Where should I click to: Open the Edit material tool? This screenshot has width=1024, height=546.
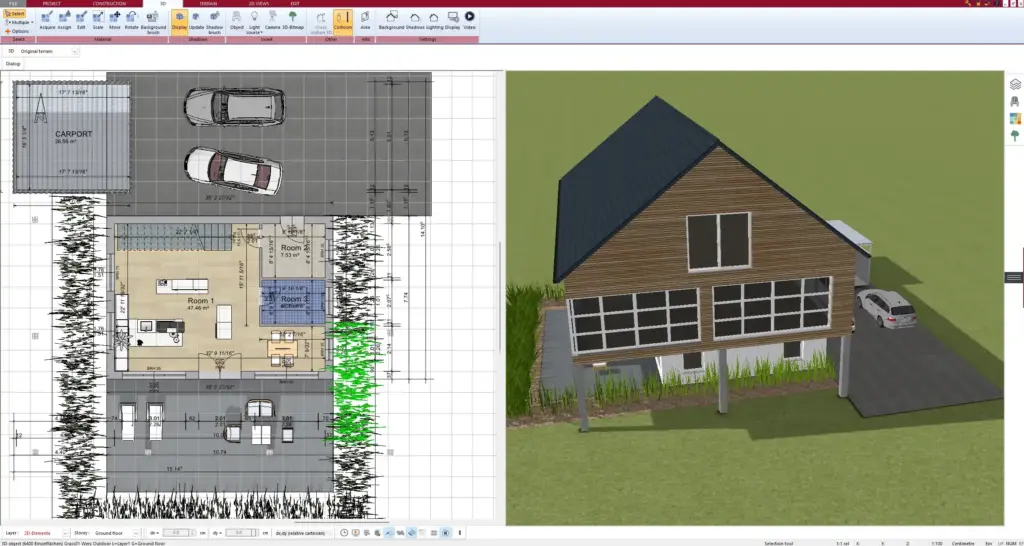coord(81,20)
